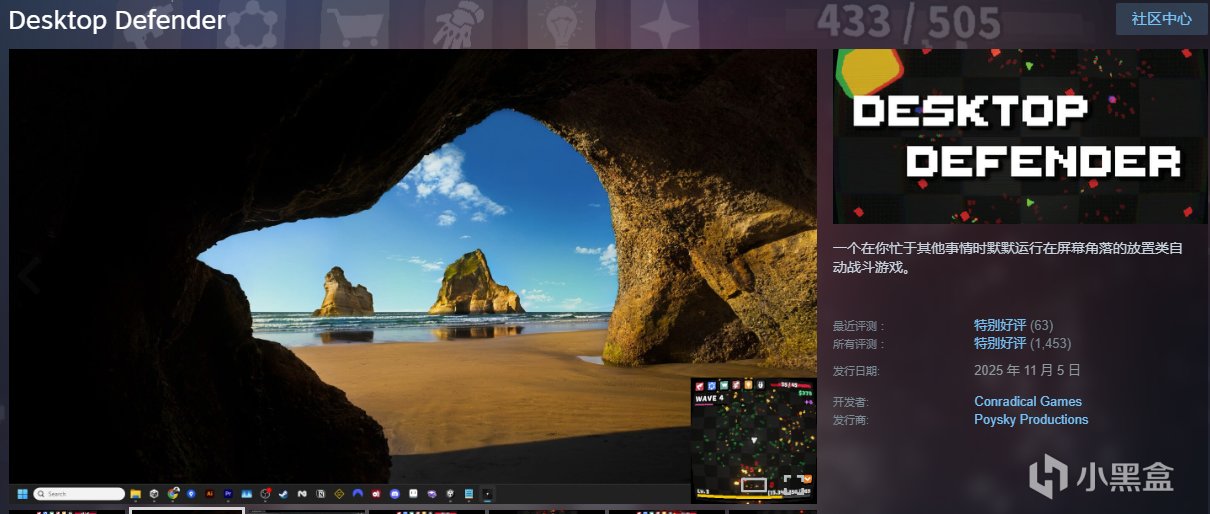
Task: Open developer Conradical Games page
Action: click(x=1028, y=401)
